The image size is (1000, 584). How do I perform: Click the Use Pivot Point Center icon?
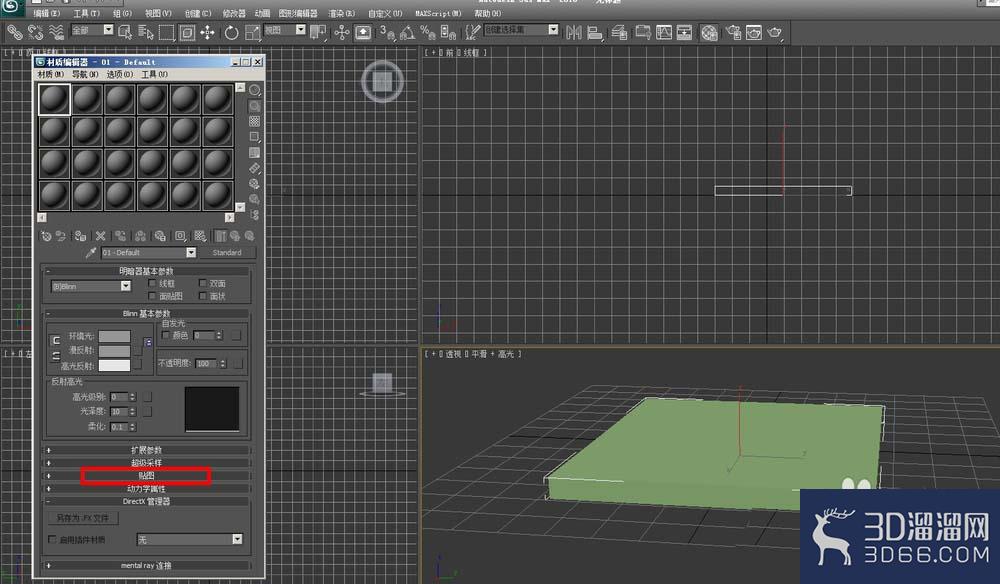[318, 33]
